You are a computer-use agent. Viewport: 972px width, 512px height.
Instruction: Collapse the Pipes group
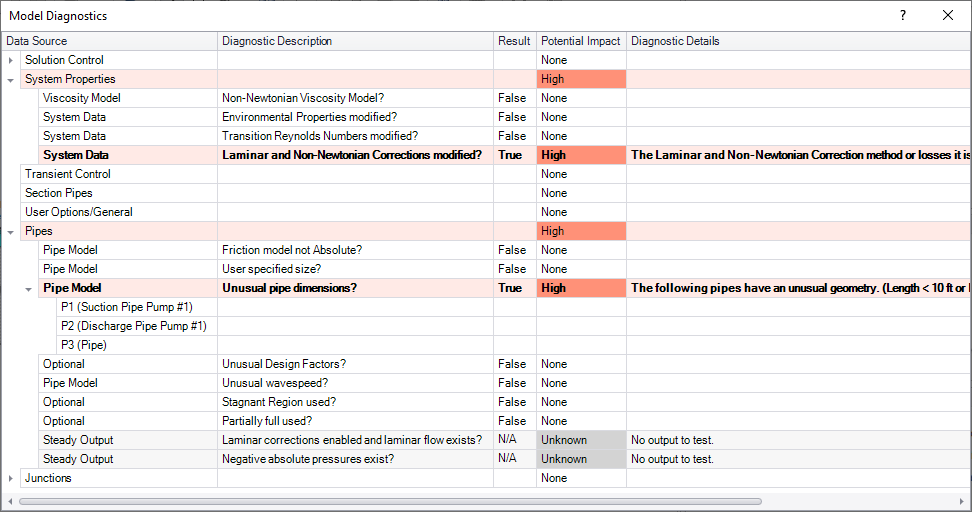11,232
